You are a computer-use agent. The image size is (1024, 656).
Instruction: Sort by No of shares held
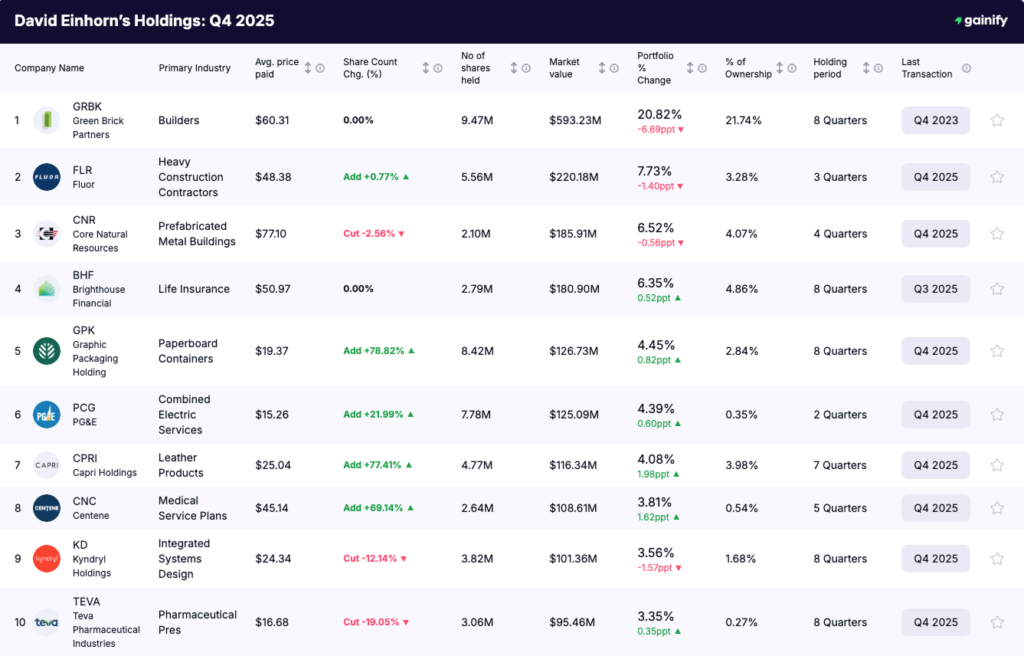tap(515, 68)
